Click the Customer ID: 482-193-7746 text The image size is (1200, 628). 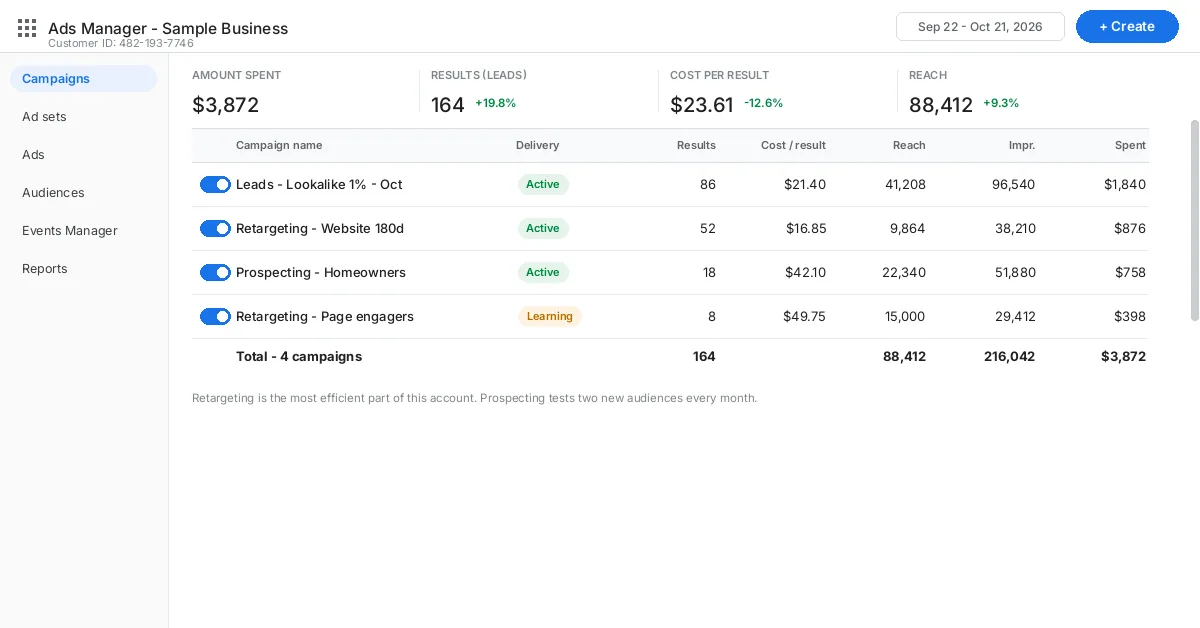tap(121, 44)
